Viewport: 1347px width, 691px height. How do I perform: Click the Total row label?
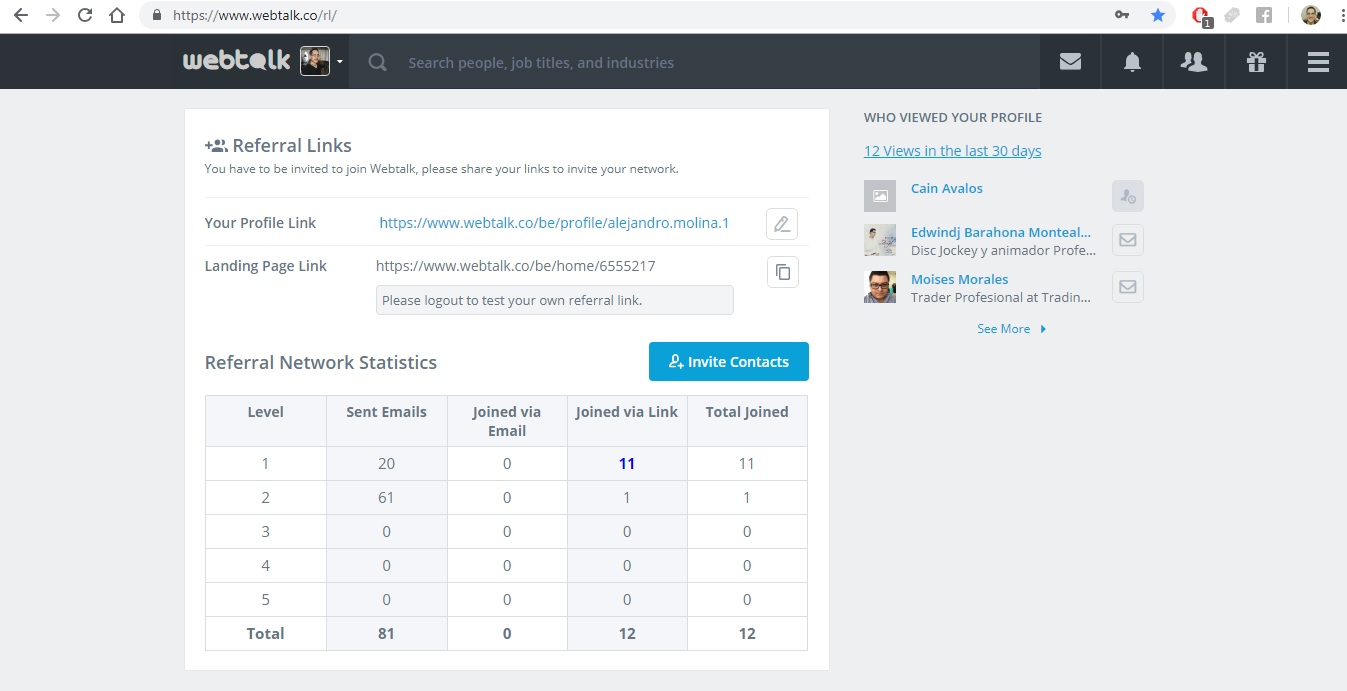click(266, 634)
